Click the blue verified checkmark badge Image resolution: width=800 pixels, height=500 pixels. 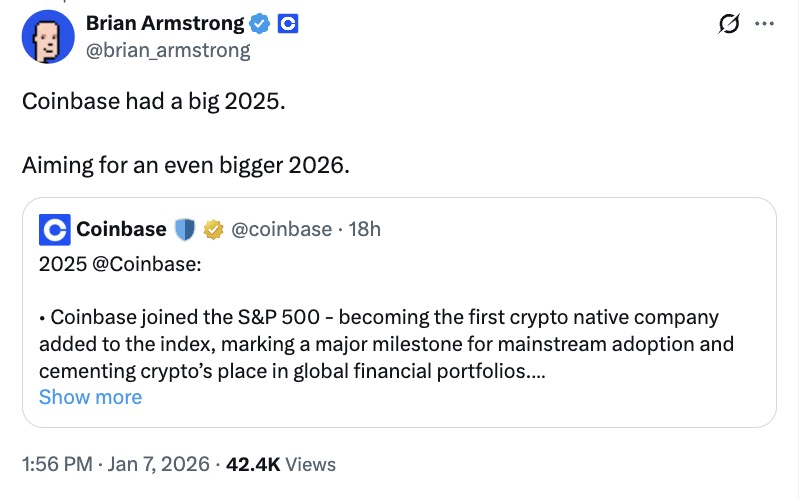pos(259,22)
